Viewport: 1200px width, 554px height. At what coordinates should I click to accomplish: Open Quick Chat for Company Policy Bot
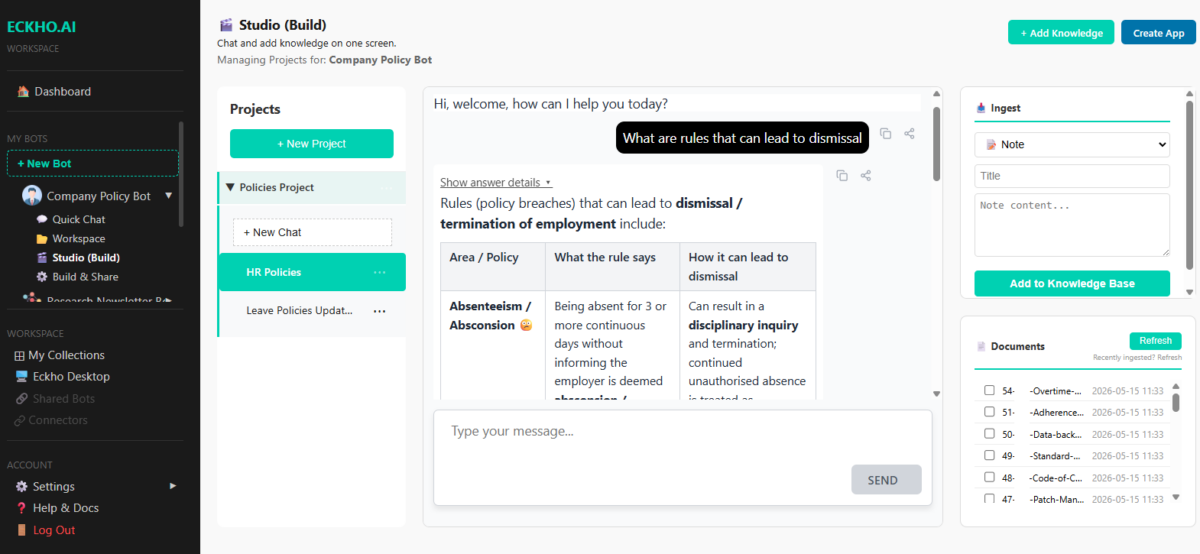click(70, 219)
